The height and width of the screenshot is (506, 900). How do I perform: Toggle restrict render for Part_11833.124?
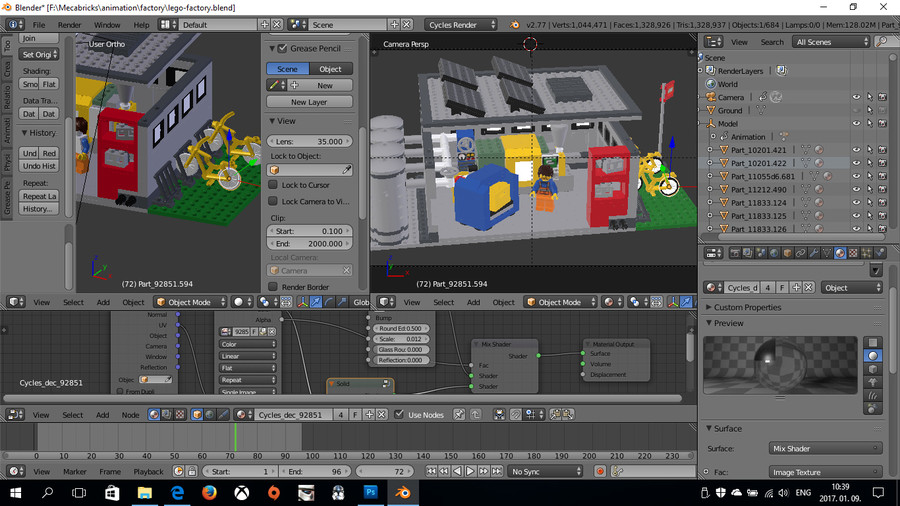coord(882,203)
